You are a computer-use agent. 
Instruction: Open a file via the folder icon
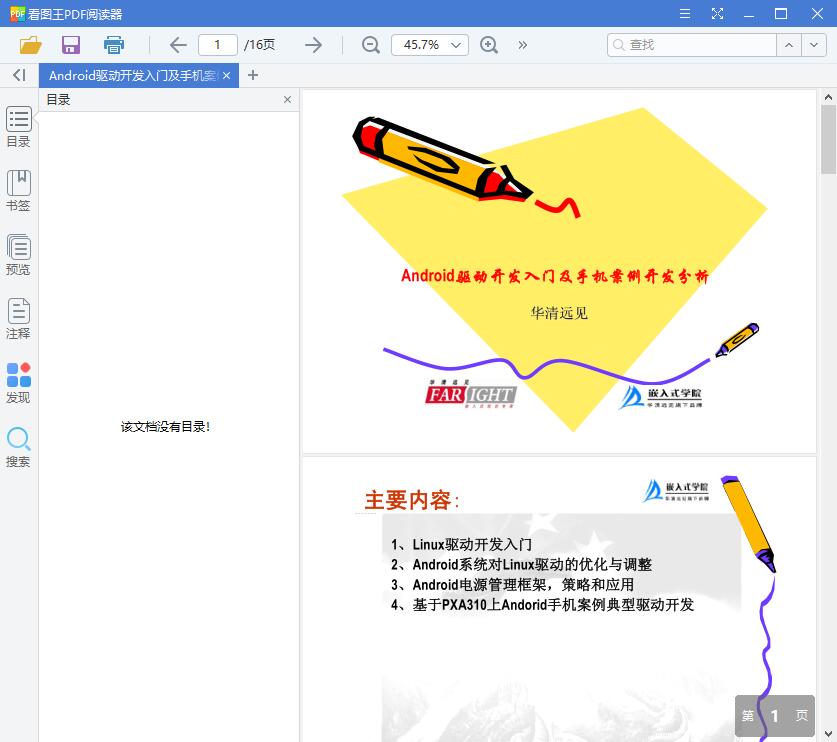click(x=29, y=45)
